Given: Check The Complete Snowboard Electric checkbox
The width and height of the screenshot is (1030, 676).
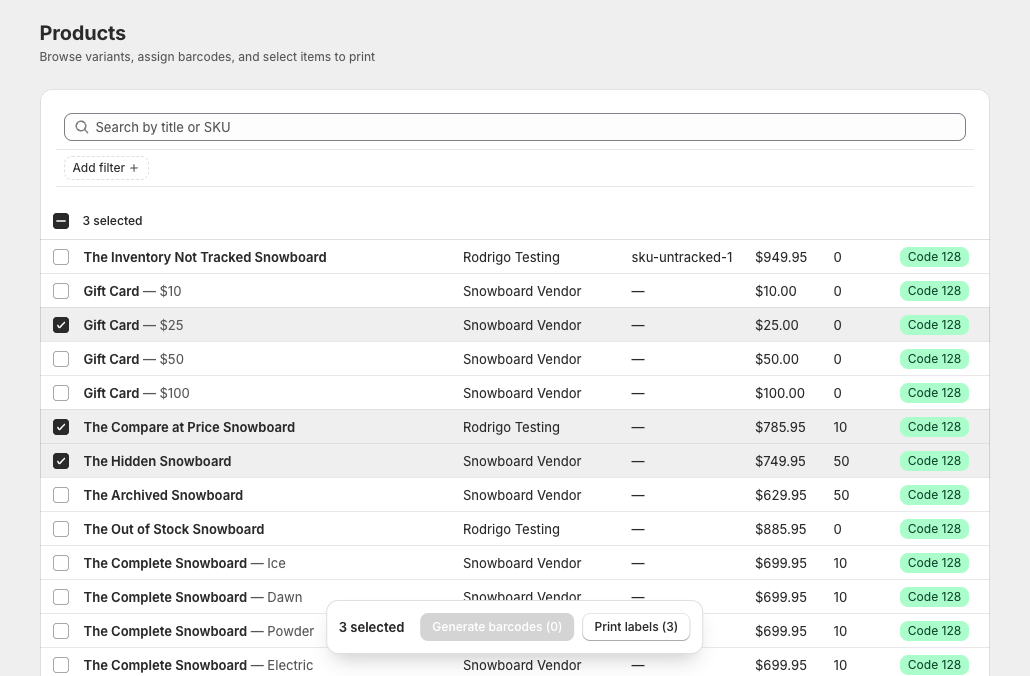Looking at the screenshot, I should 61,665.
